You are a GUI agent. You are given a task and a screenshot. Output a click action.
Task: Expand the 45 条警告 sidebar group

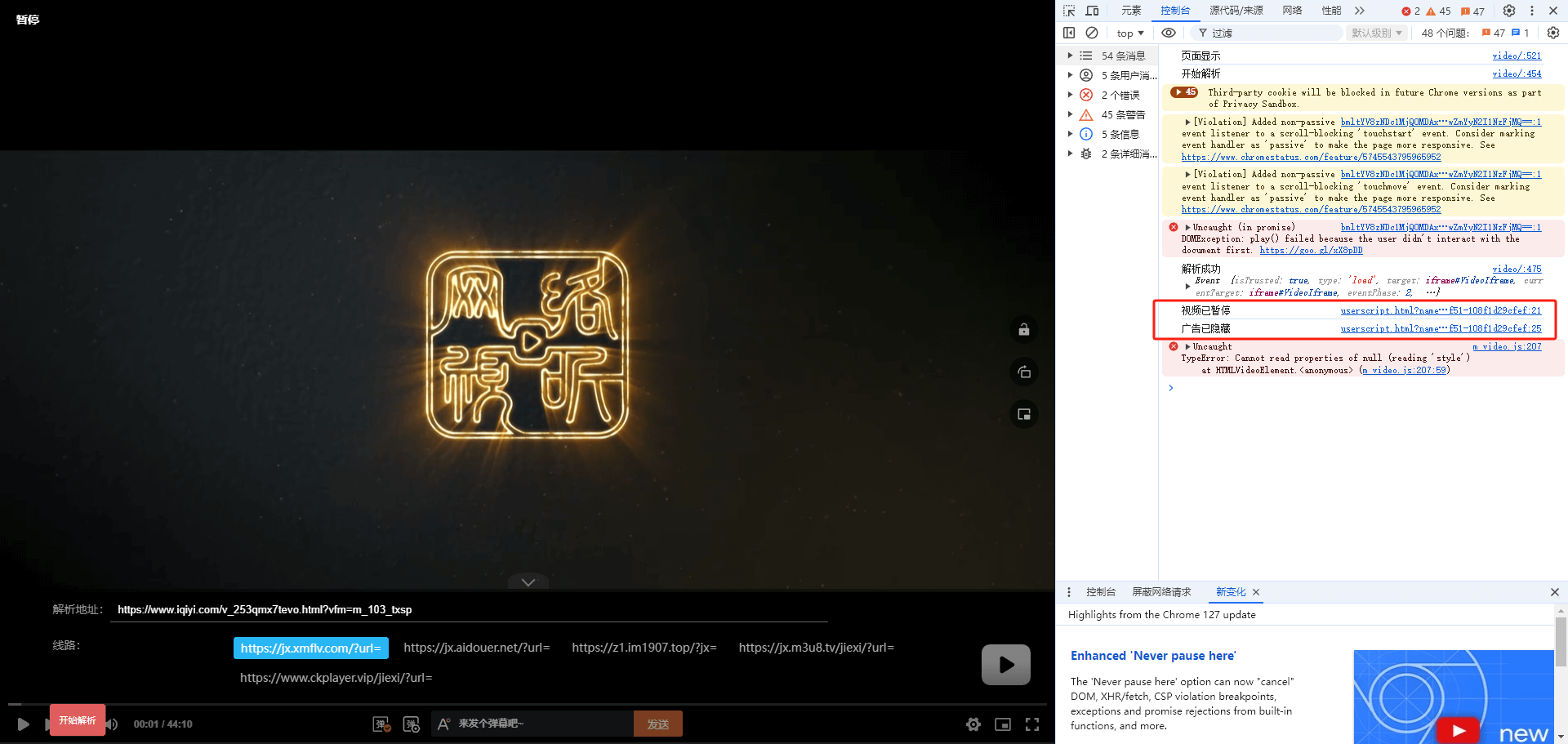1070,114
